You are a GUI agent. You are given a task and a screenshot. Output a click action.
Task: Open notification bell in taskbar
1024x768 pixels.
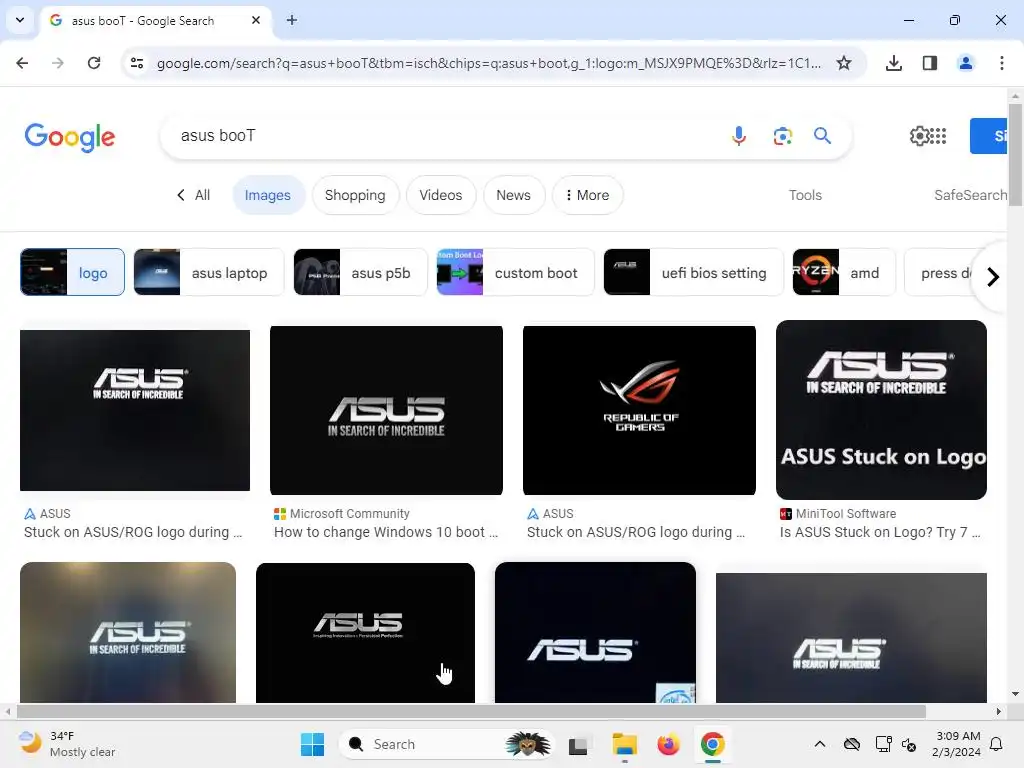[x=997, y=744]
